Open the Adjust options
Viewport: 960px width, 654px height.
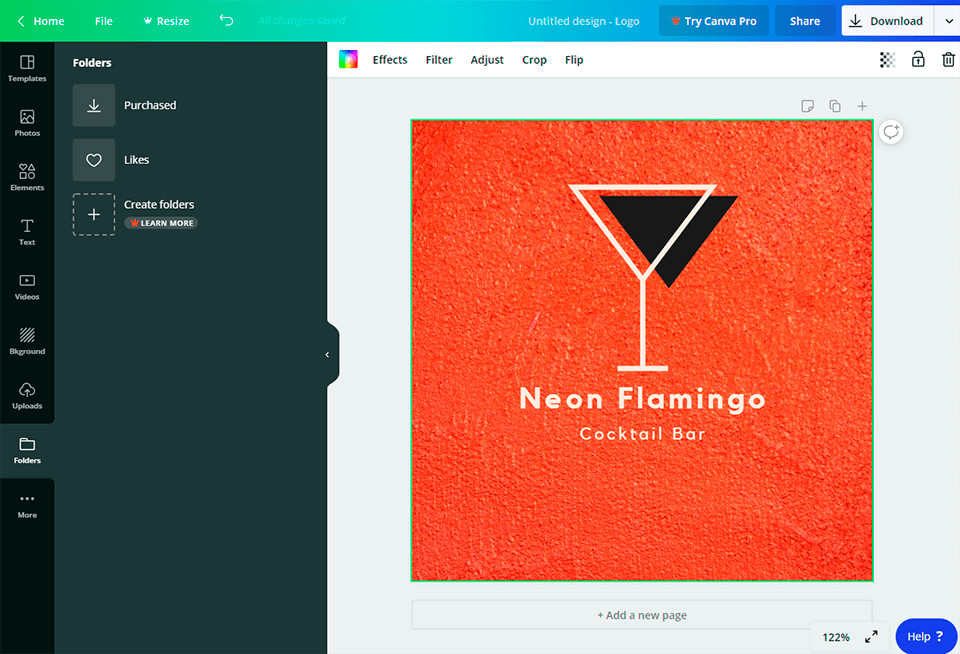tap(487, 59)
